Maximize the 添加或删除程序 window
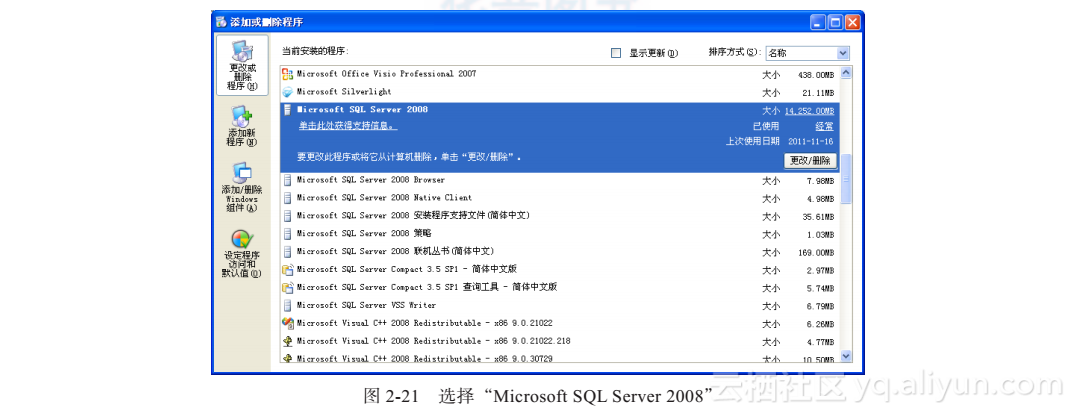The image size is (1075, 414). pos(835,22)
